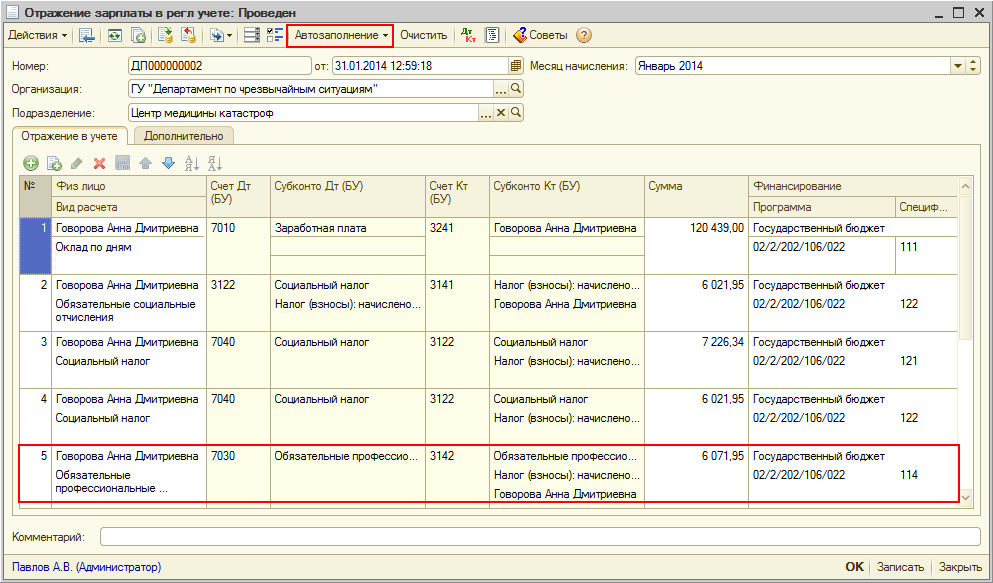Click the Очистить button
The image size is (993, 583).
point(423,35)
